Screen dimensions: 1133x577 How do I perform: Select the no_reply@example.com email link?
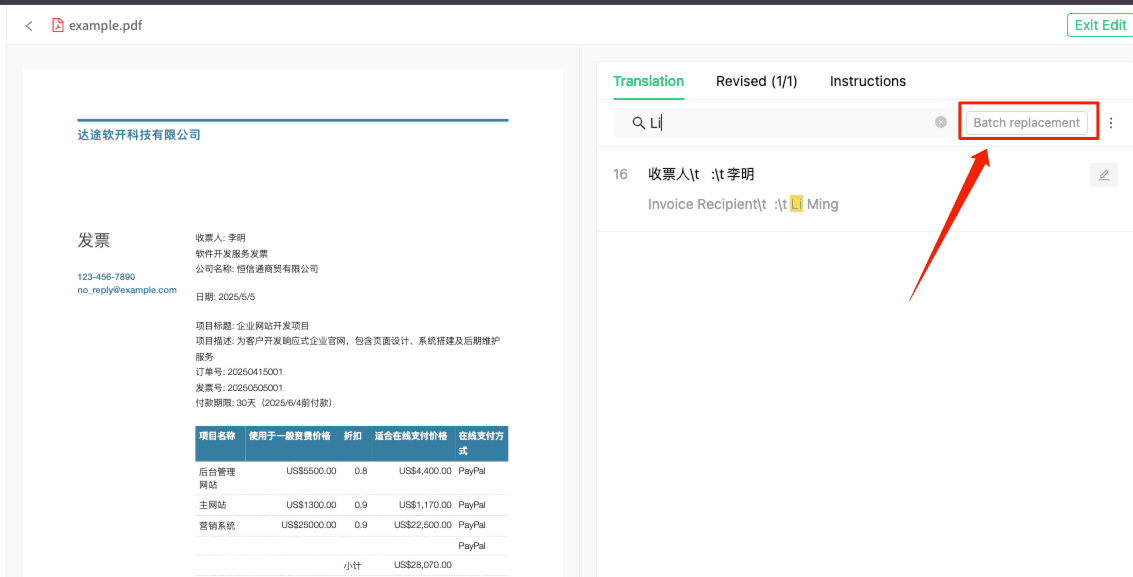[x=127, y=289]
